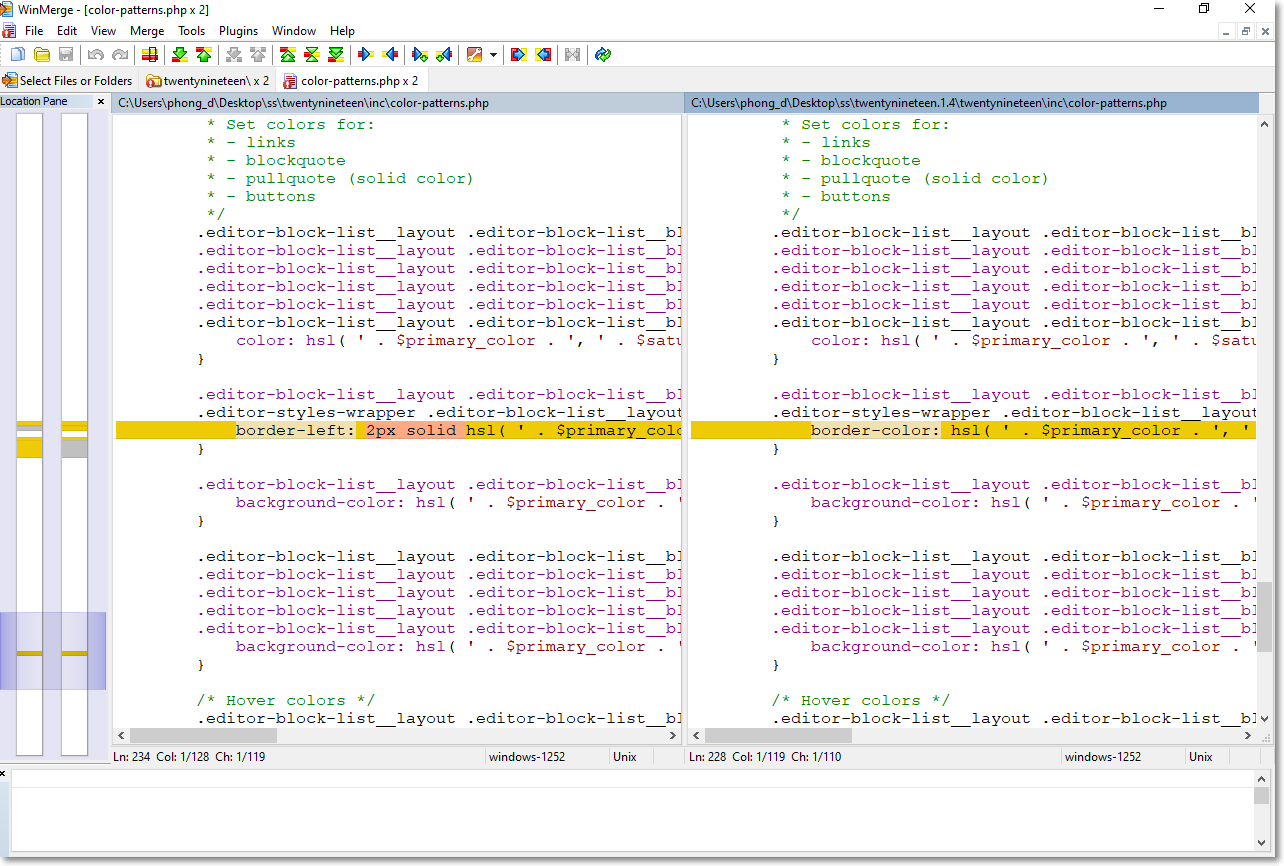Switch to Select Files or Folders tab
Image resolution: width=1284 pixels, height=866 pixels.
[67, 81]
